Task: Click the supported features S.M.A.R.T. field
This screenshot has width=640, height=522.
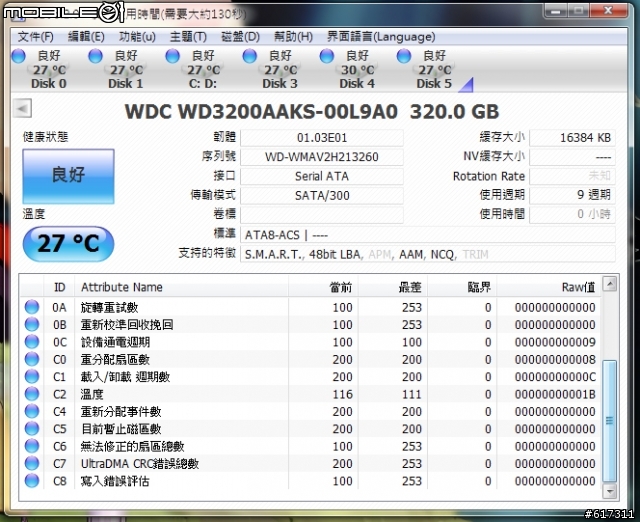Action: (x=428, y=254)
